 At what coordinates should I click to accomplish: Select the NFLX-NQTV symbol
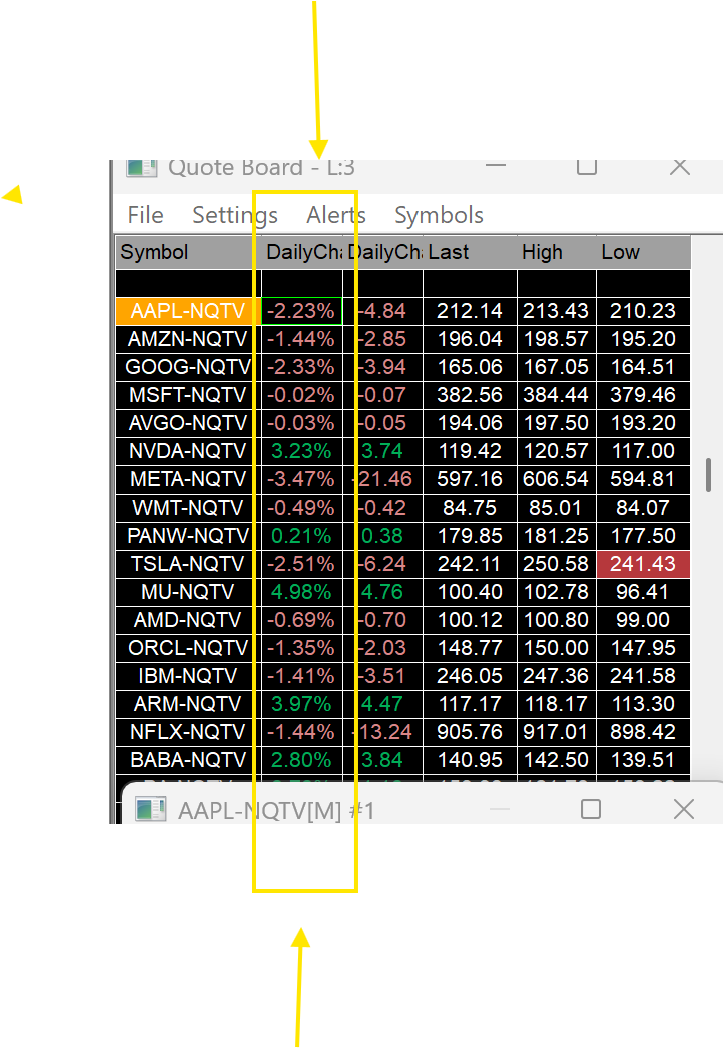tap(188, 733)
